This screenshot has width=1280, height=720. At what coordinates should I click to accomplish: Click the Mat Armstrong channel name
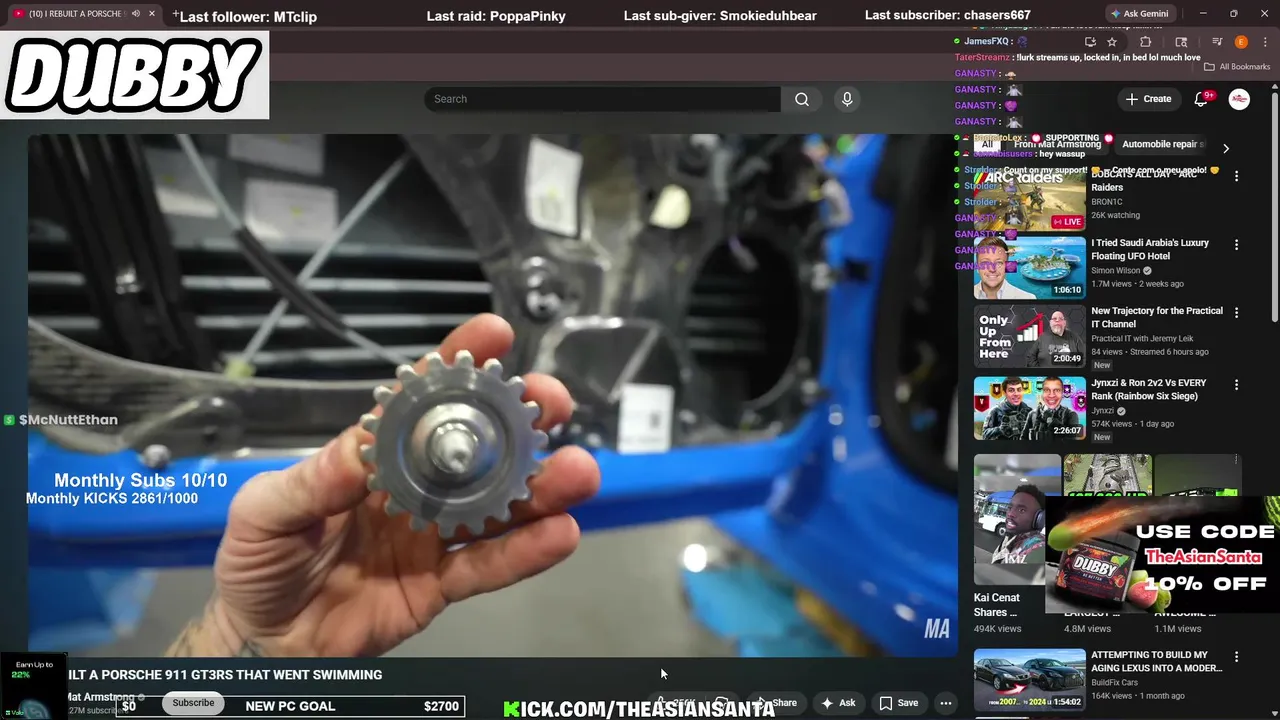tap(101, 697)
